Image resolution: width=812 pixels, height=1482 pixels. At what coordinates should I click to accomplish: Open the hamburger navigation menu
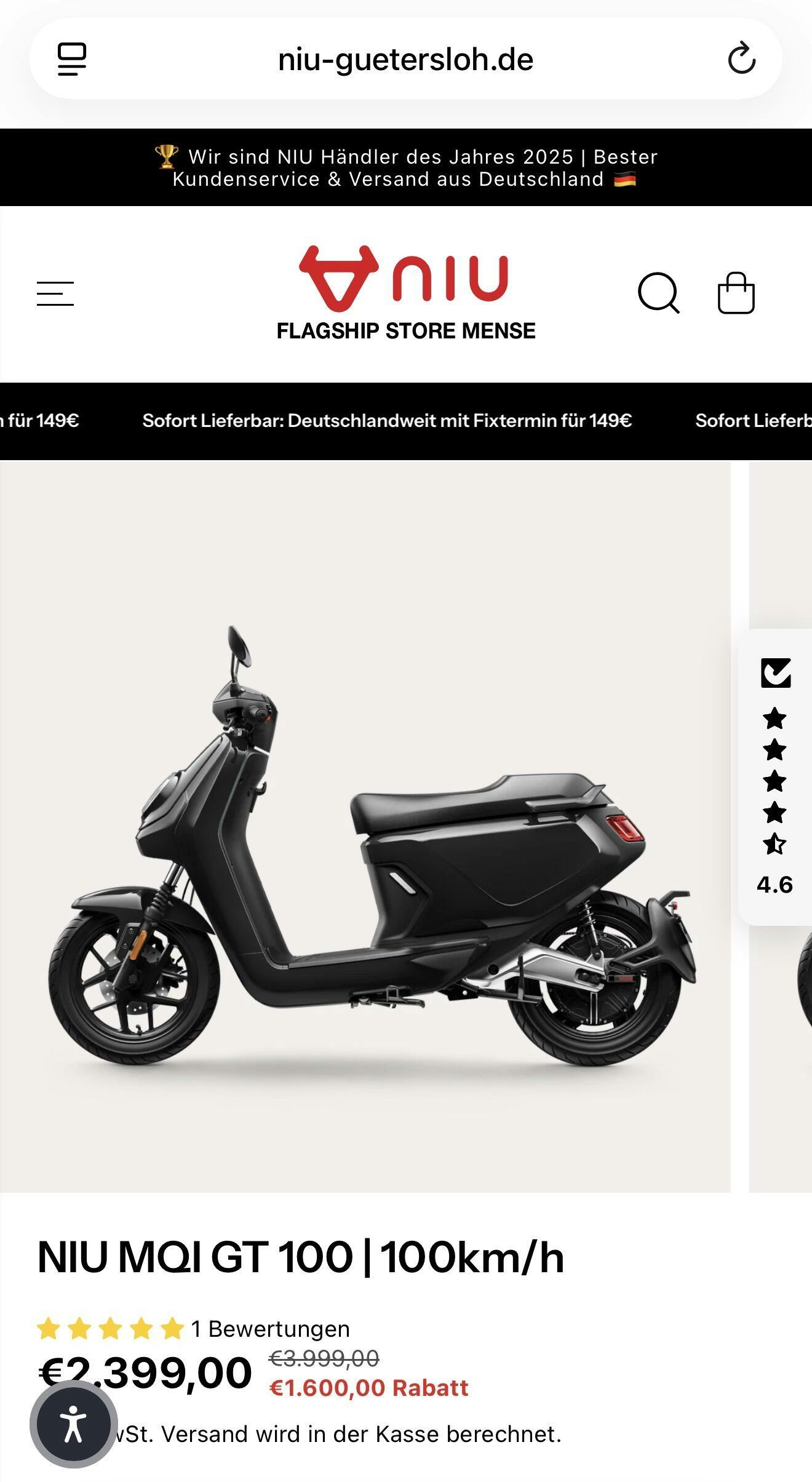coord(55,293)
